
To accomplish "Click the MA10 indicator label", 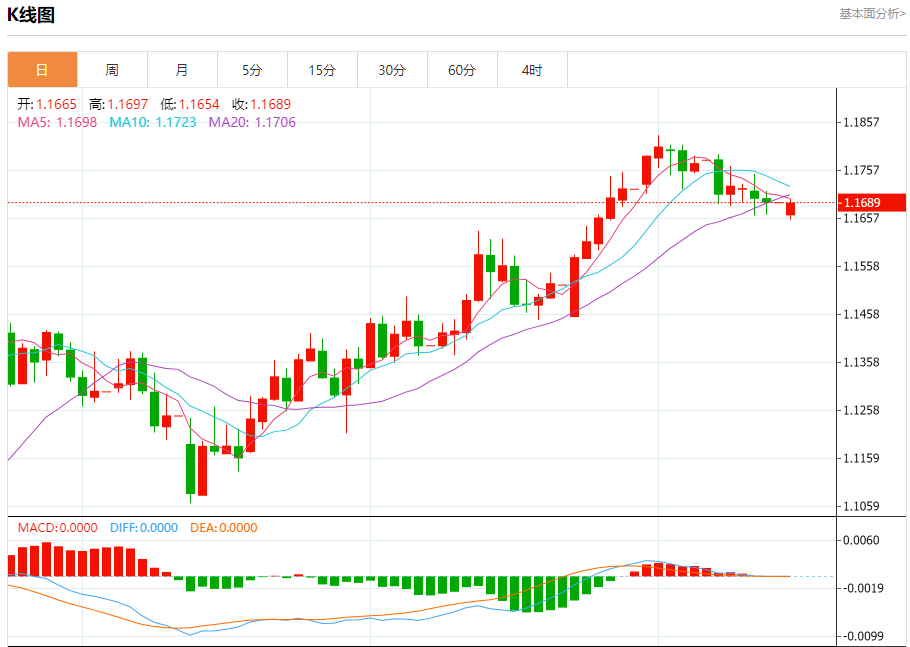I will (153, 122).
